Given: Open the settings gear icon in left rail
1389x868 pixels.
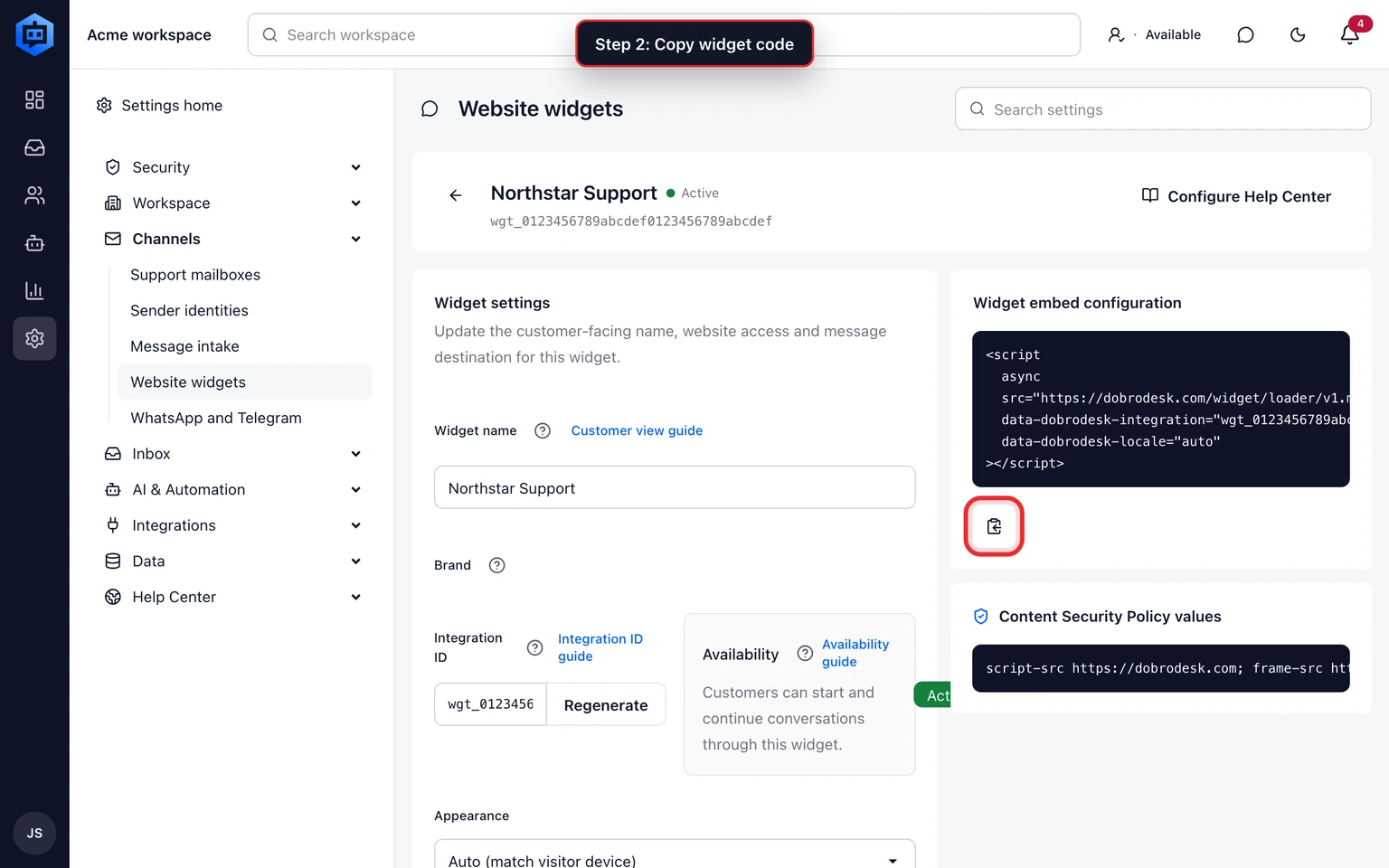Looking at the screenshot, I should (x=34, y=338).
